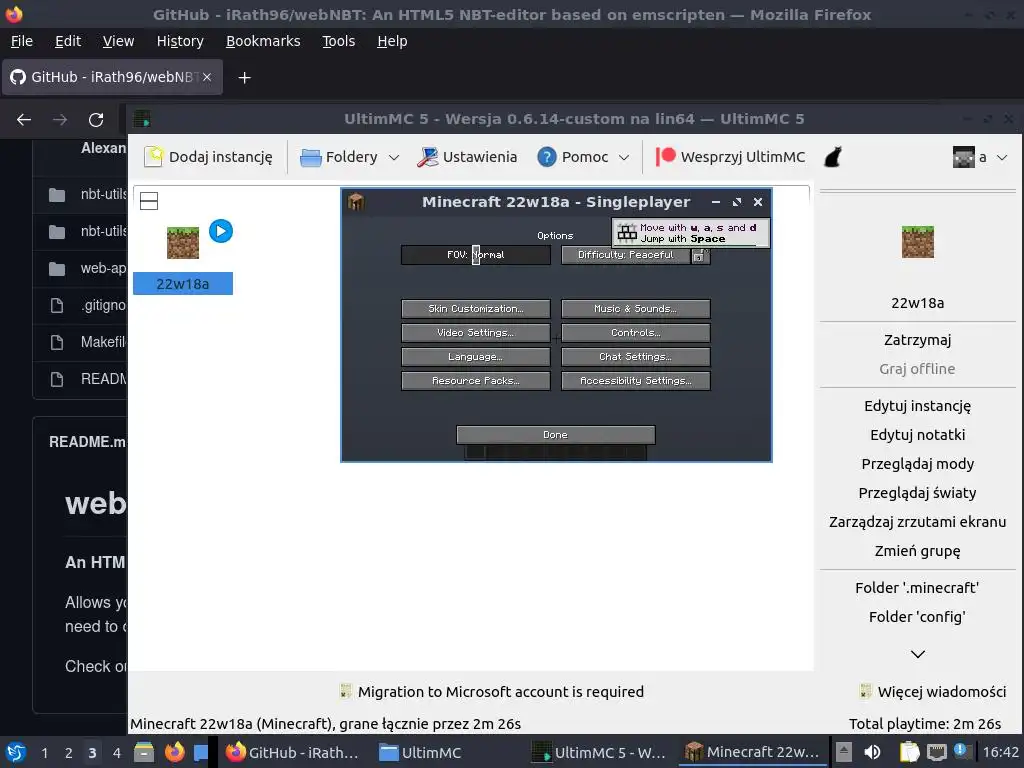This screenshot has width=1024, height=768.
Task: Collapse the instance group toggle box
Action: 149,201
